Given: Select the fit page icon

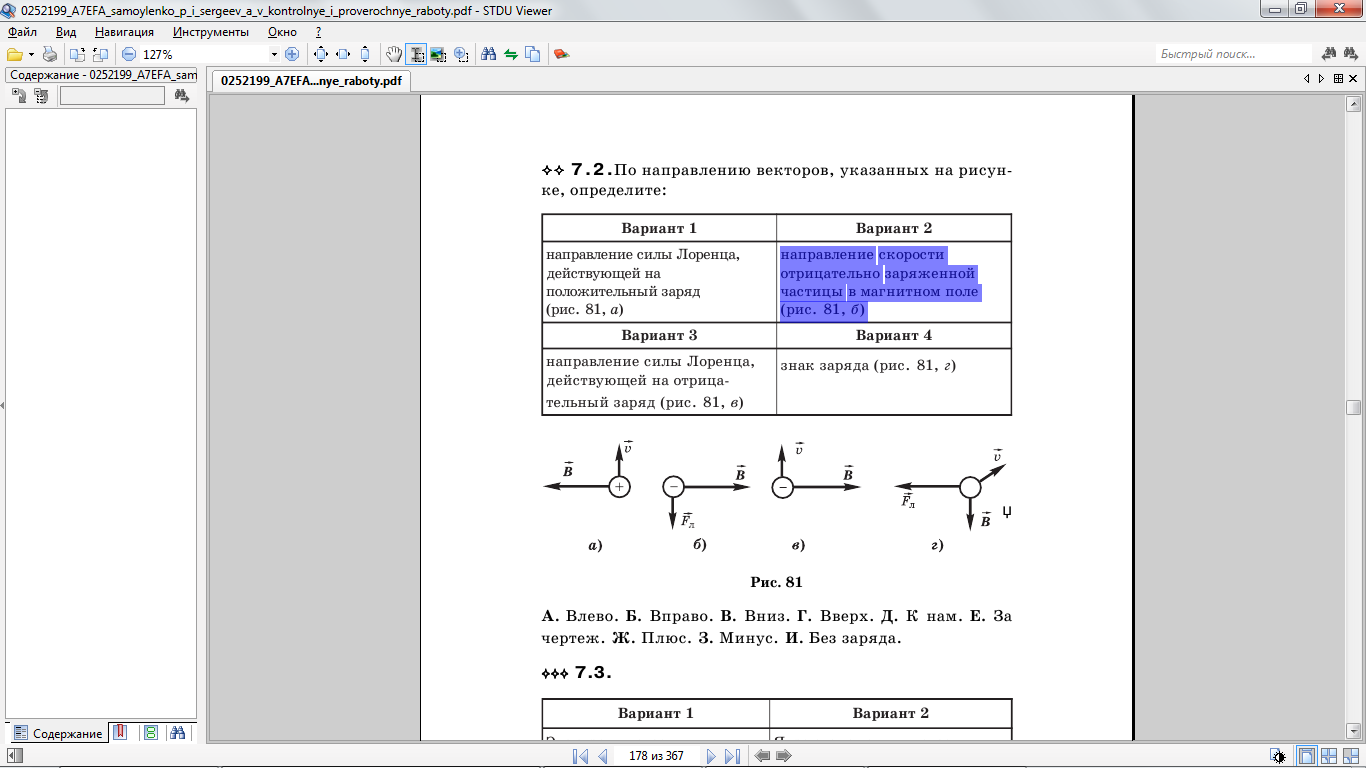Looking at the screenshot, I should (x=321, y=54).
